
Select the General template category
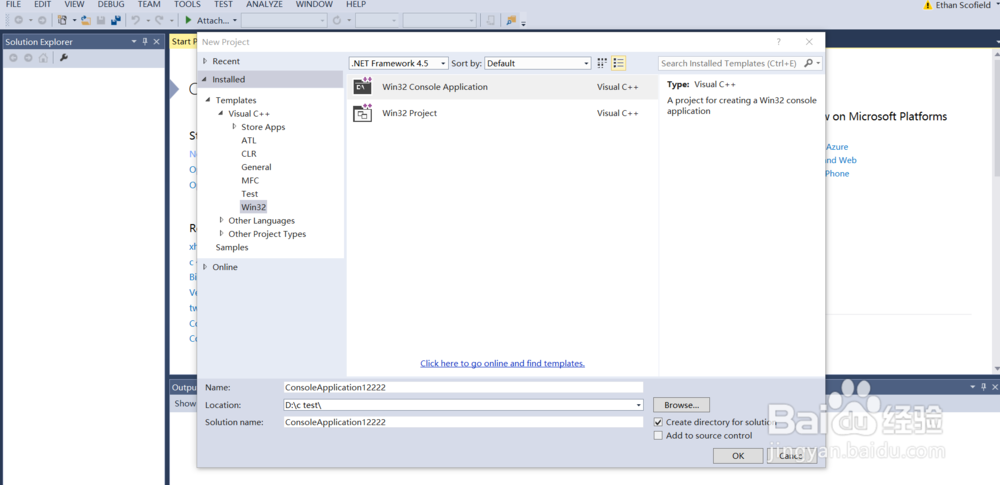(x=256, y=167)
